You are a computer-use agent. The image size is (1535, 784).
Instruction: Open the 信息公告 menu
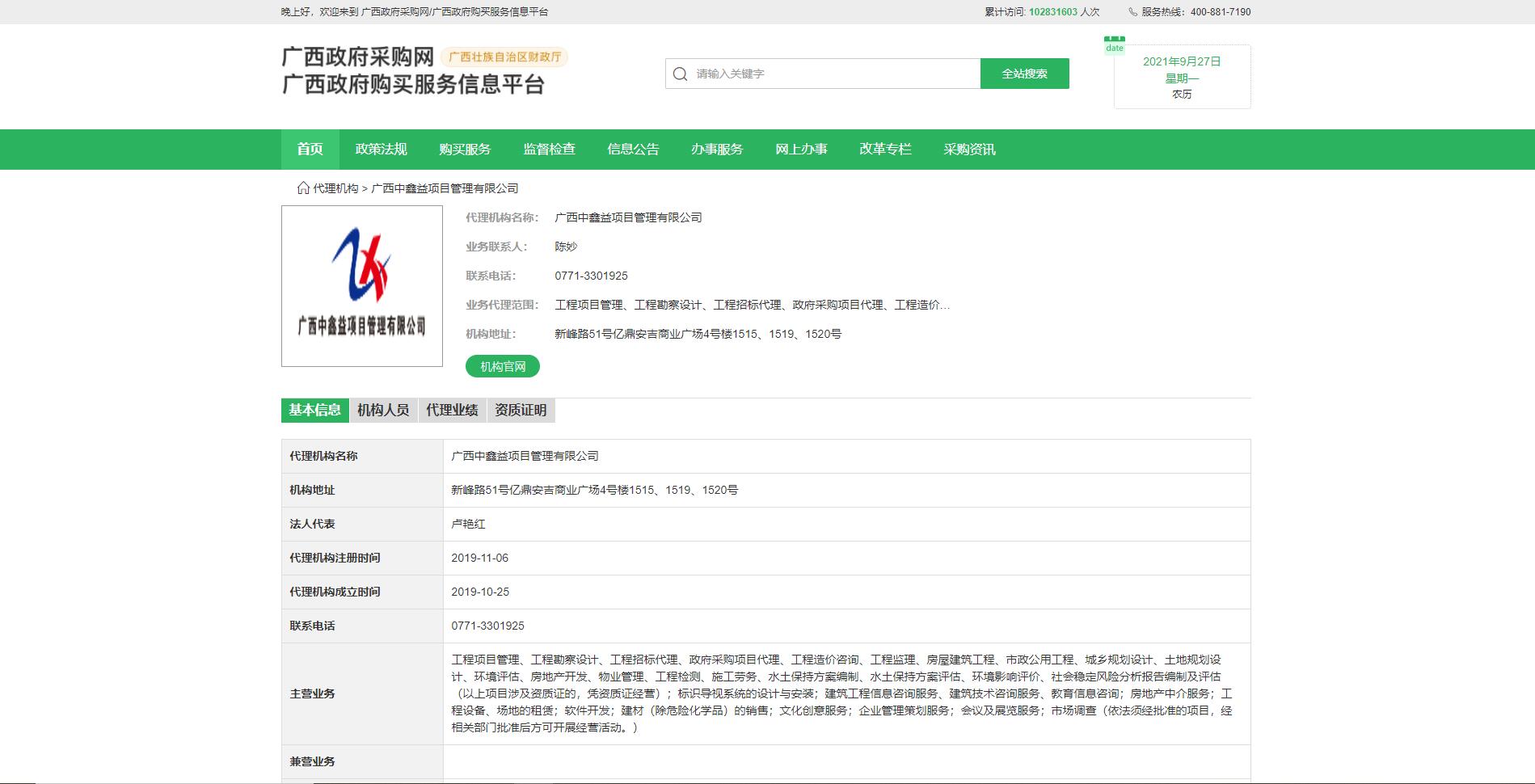[x=633, y=150]
